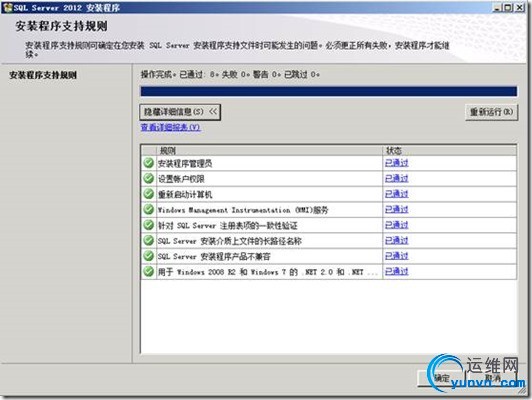Minimize the SQL Server 2012 setup window

pos(497,7)
